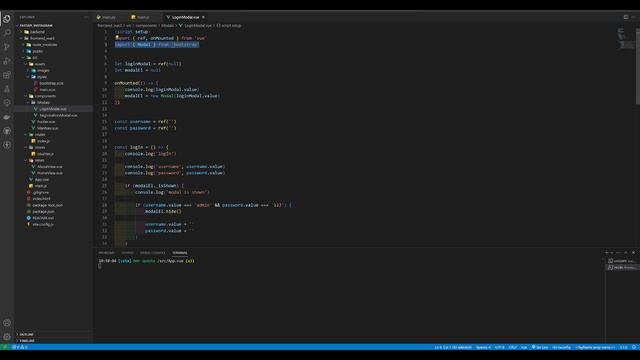Close the terminal panel

(x=633, y=253)
